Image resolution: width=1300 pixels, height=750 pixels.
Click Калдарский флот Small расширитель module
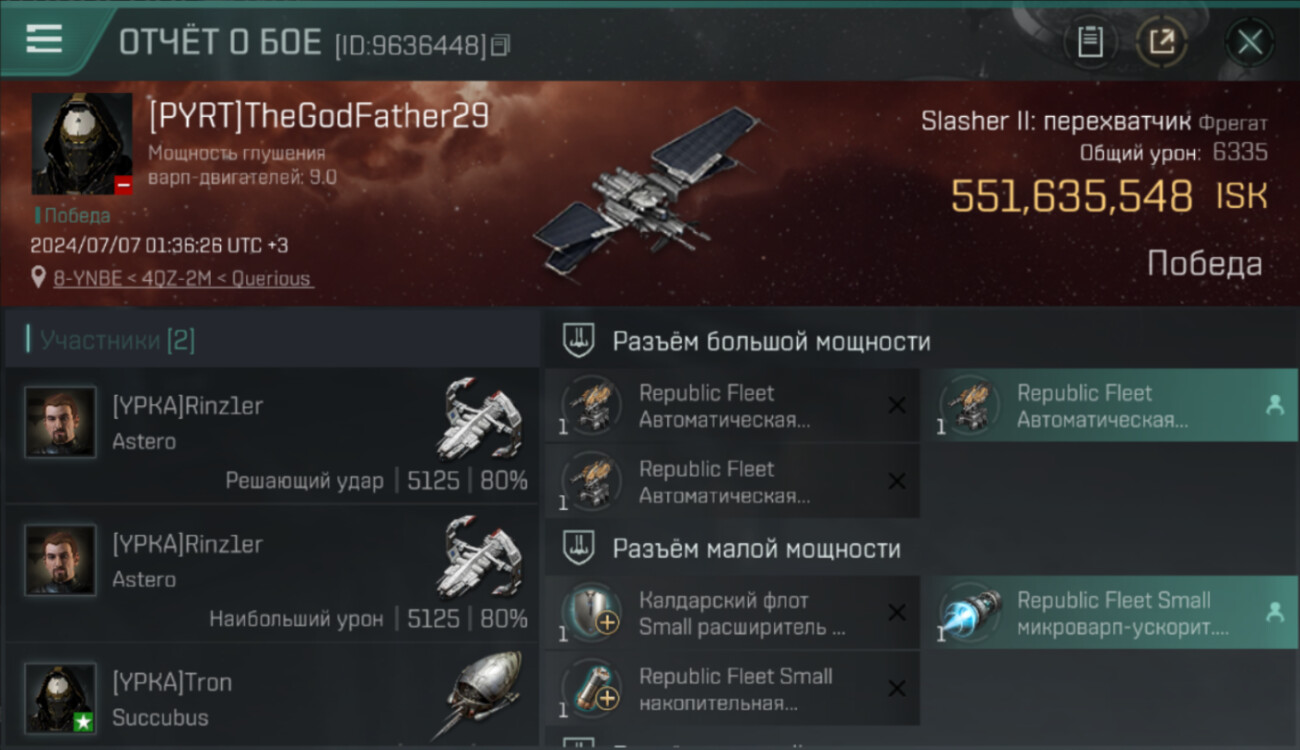click(x=732, y=612)
